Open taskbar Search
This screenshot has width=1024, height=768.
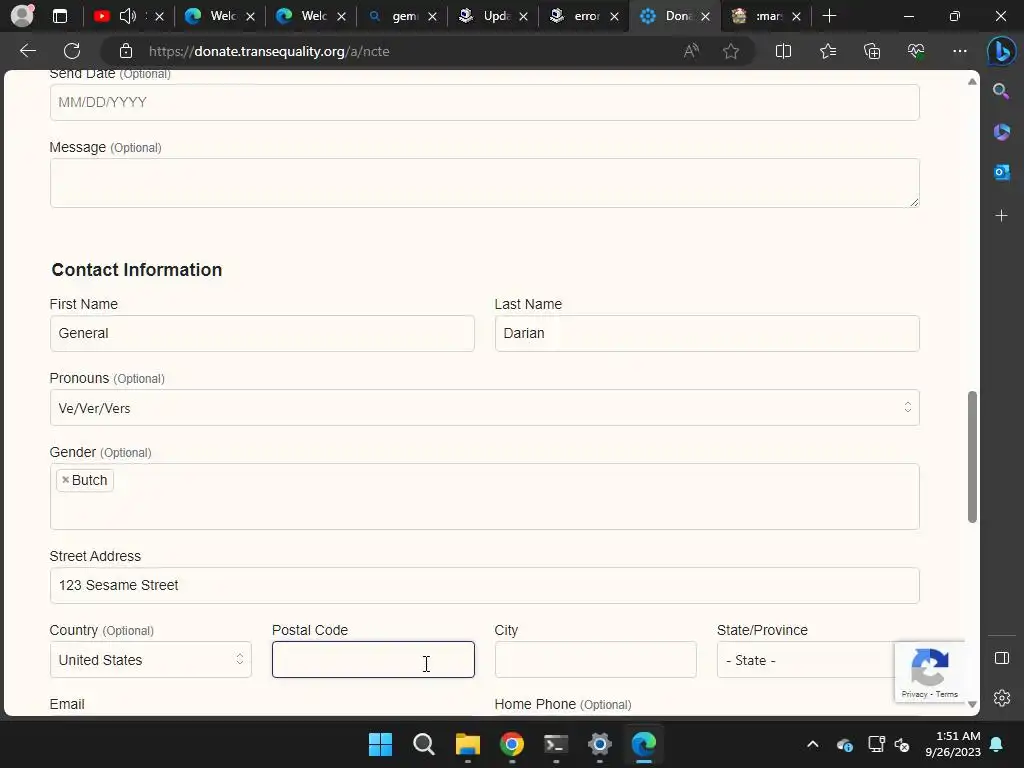pos(424,744)
